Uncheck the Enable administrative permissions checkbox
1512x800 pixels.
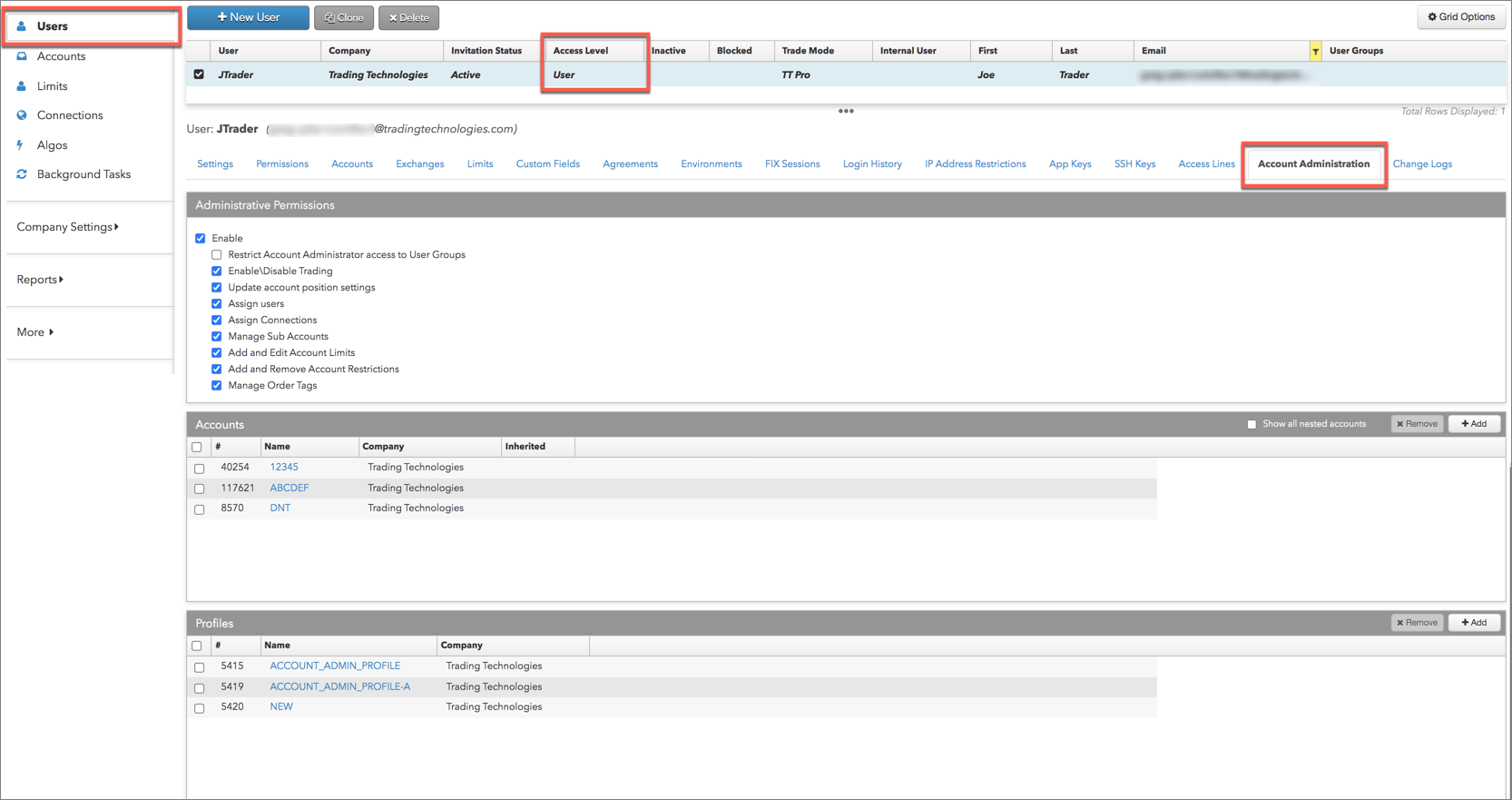[x=201, y=239]
